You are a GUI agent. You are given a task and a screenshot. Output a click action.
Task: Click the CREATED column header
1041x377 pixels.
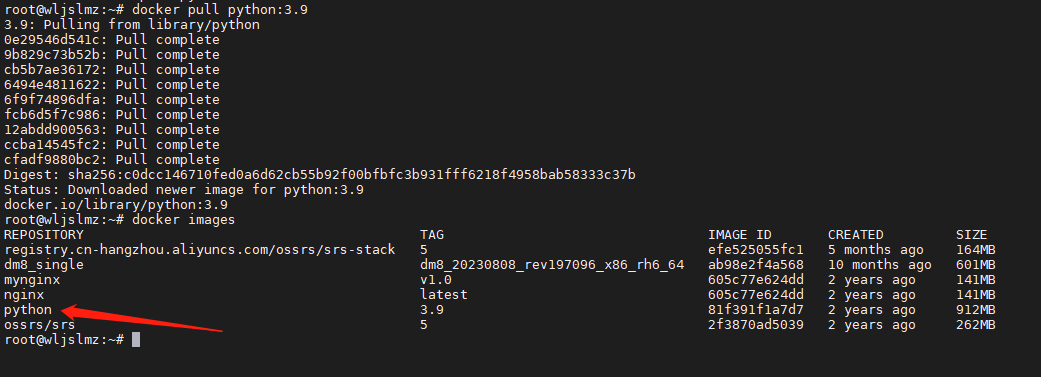tap(856, 234)
